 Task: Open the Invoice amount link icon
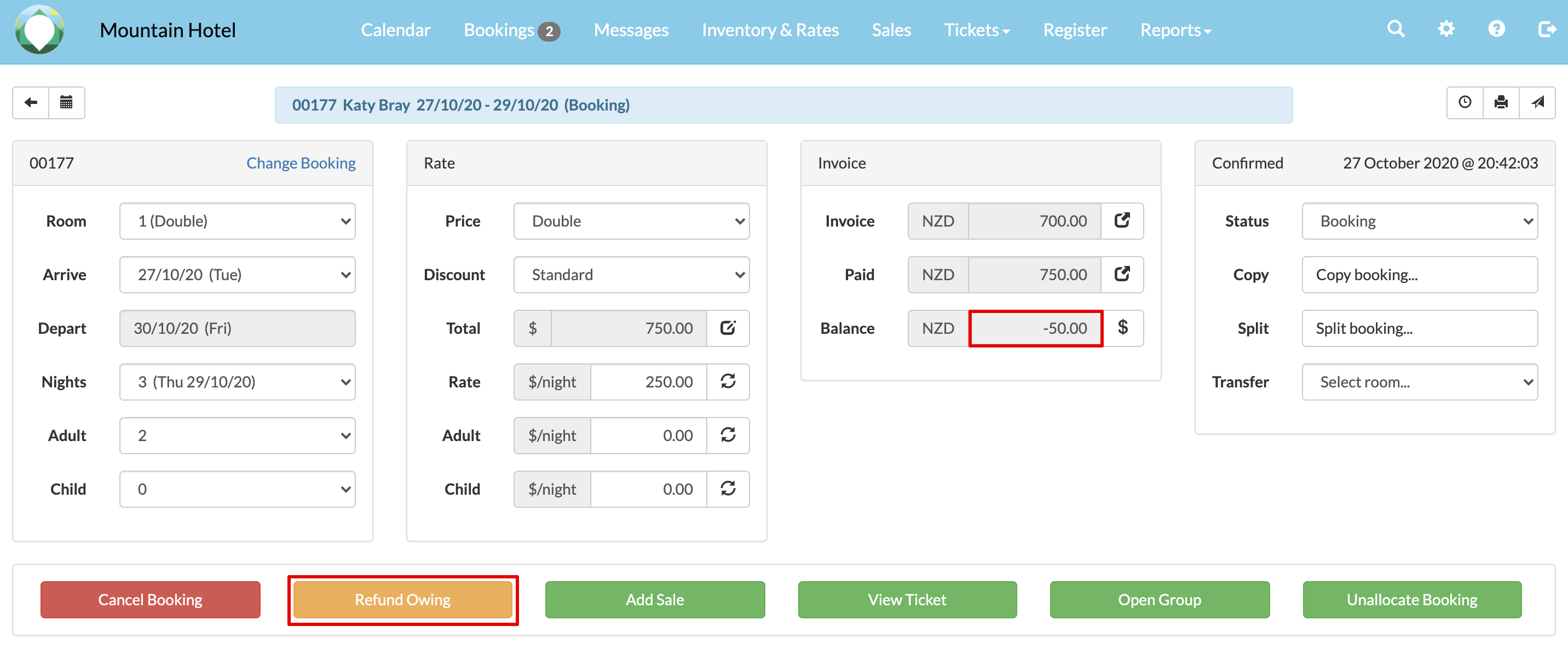pyautogui.click(x=1122, y=221)
